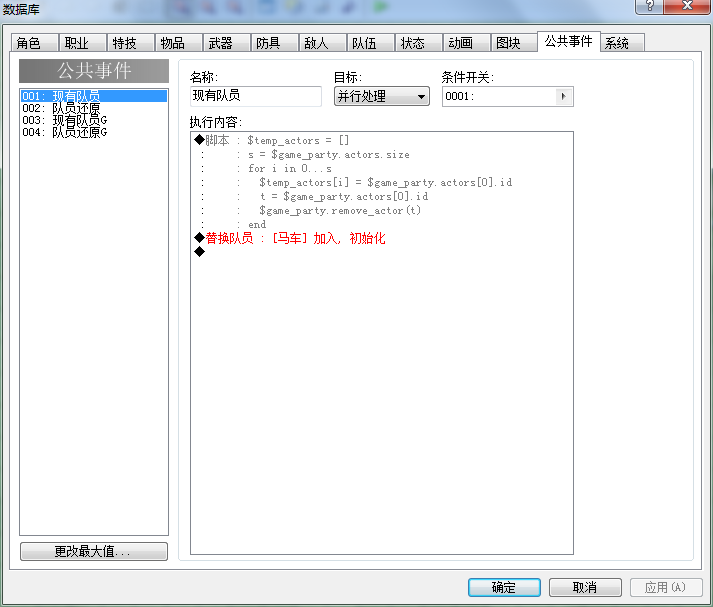The height and width of the screenshot is (607, 713).
Task: Switch to the 系统 tab
Action: coord(622,43)
